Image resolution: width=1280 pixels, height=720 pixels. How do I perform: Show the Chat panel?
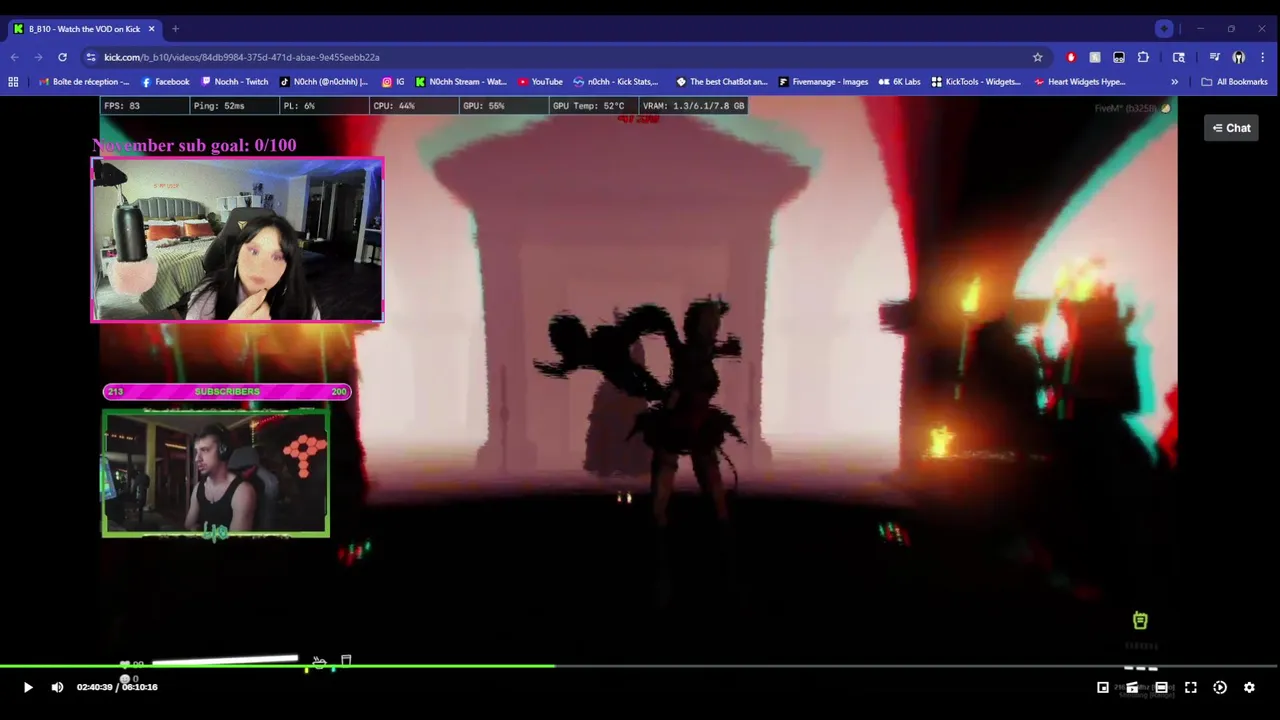1231,128
